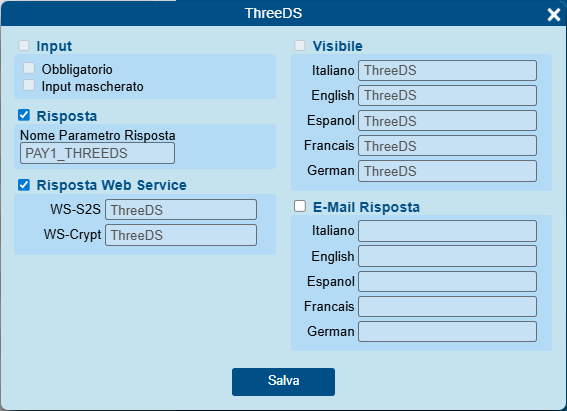Click the Input section heading
The width and height of the screenshot is (567, 411).
pyautogui.click(x=54, y=46)
